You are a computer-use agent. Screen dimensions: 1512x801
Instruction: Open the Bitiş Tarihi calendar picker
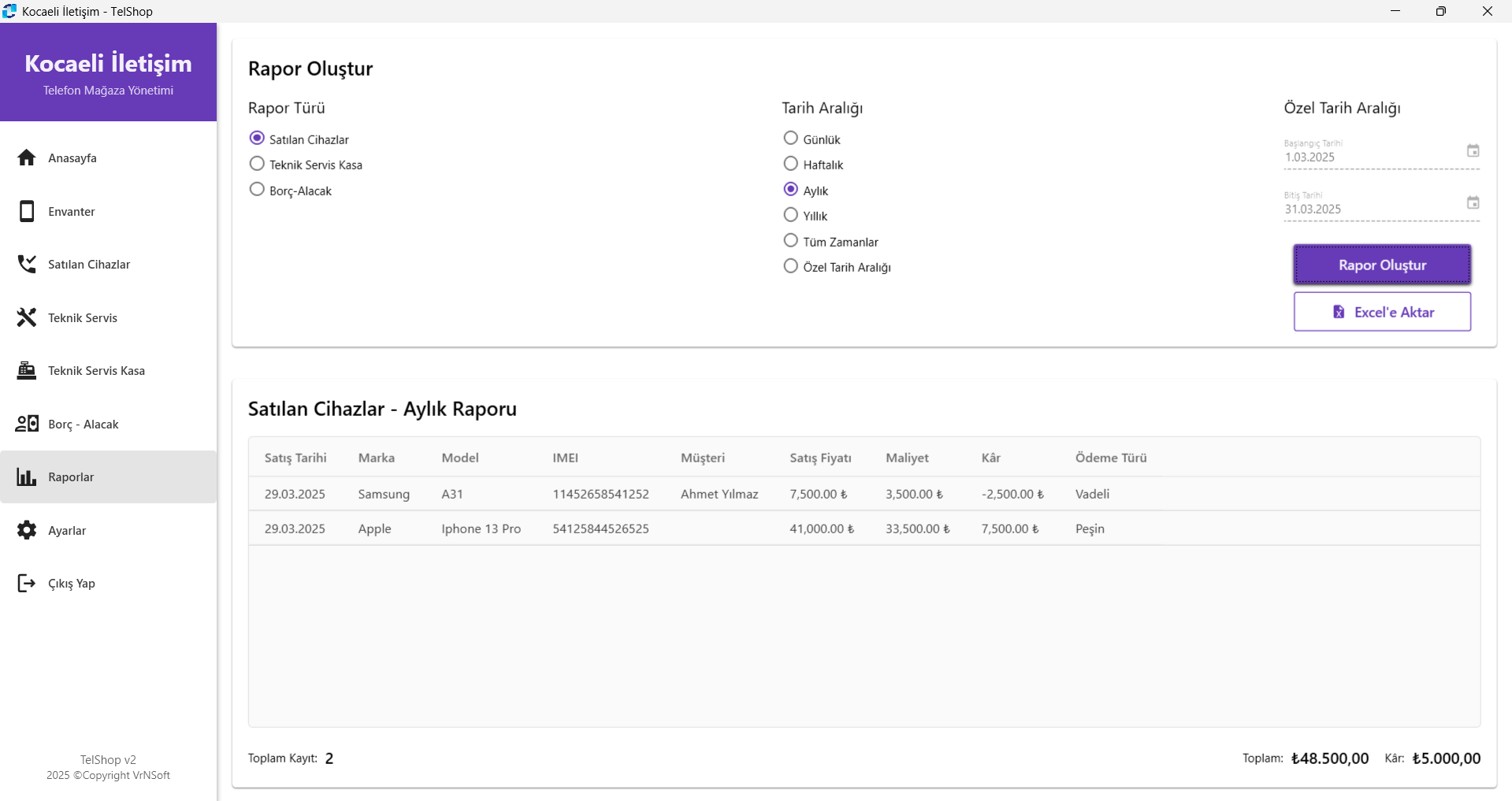point(1473,202)
